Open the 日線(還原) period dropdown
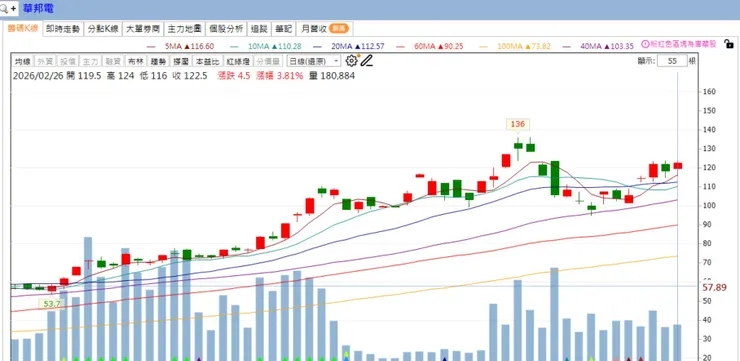This screenshot has height=361, width=740. click(x=313, y=61)
